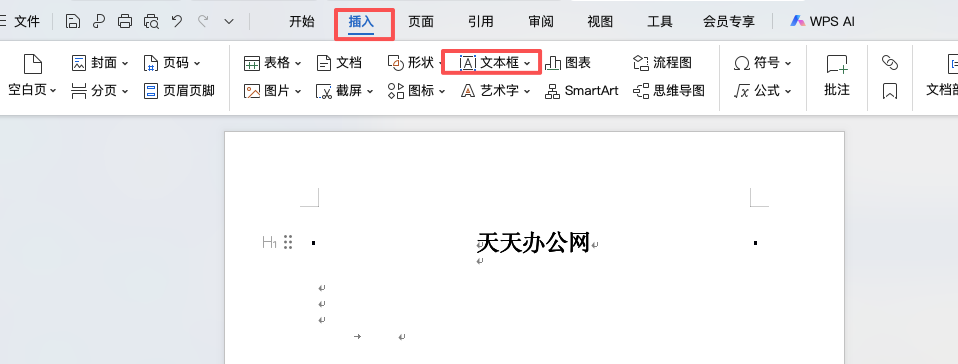
Task: Expand the 图标 dropdown arrow
Action: click(442, 91)
